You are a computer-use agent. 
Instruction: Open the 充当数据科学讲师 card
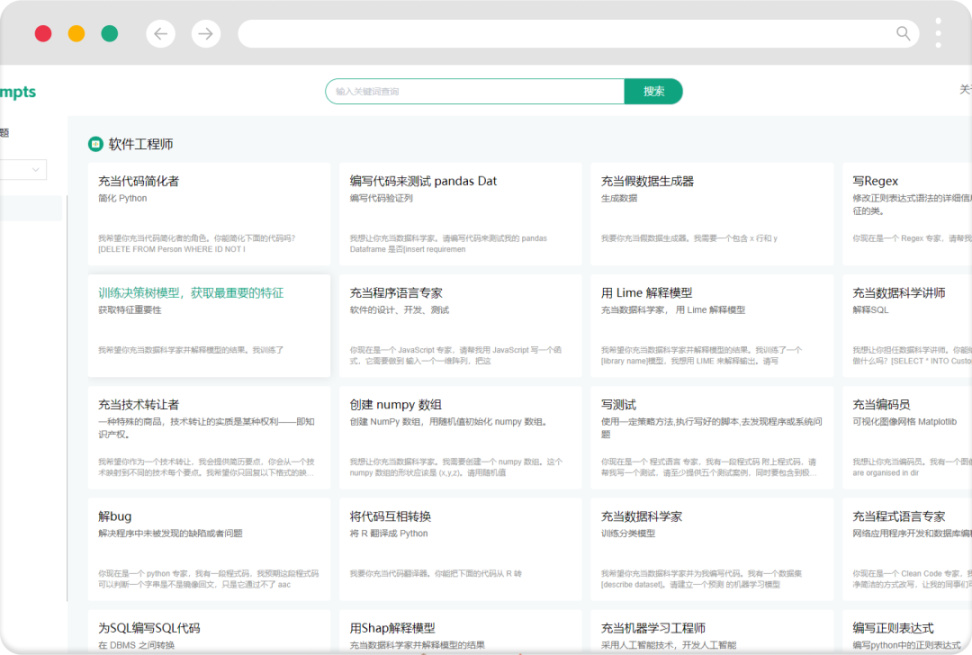907,326
